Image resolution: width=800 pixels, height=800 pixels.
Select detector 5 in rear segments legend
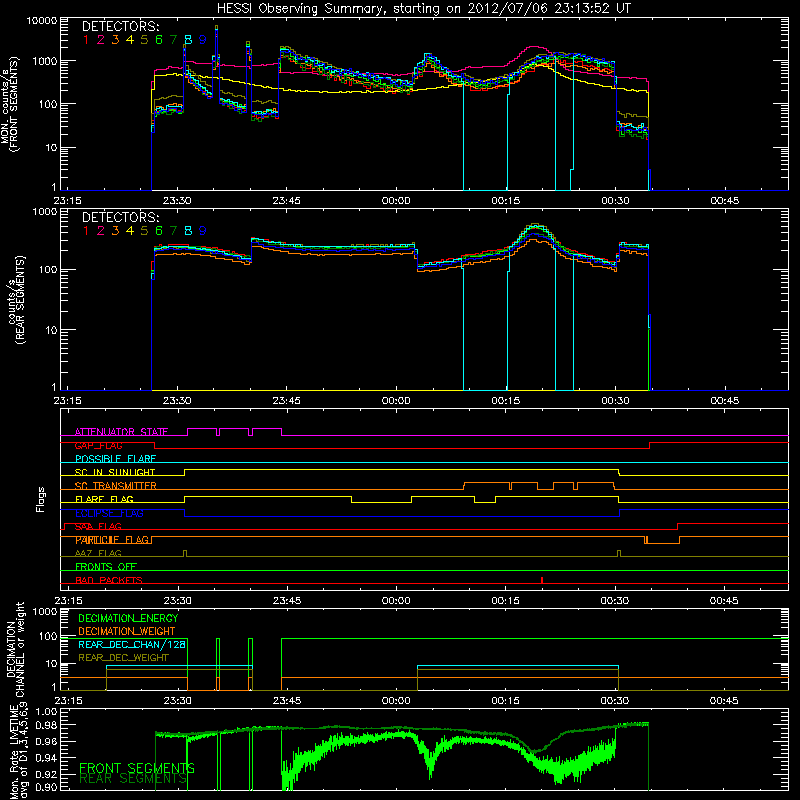pos(144,231)
